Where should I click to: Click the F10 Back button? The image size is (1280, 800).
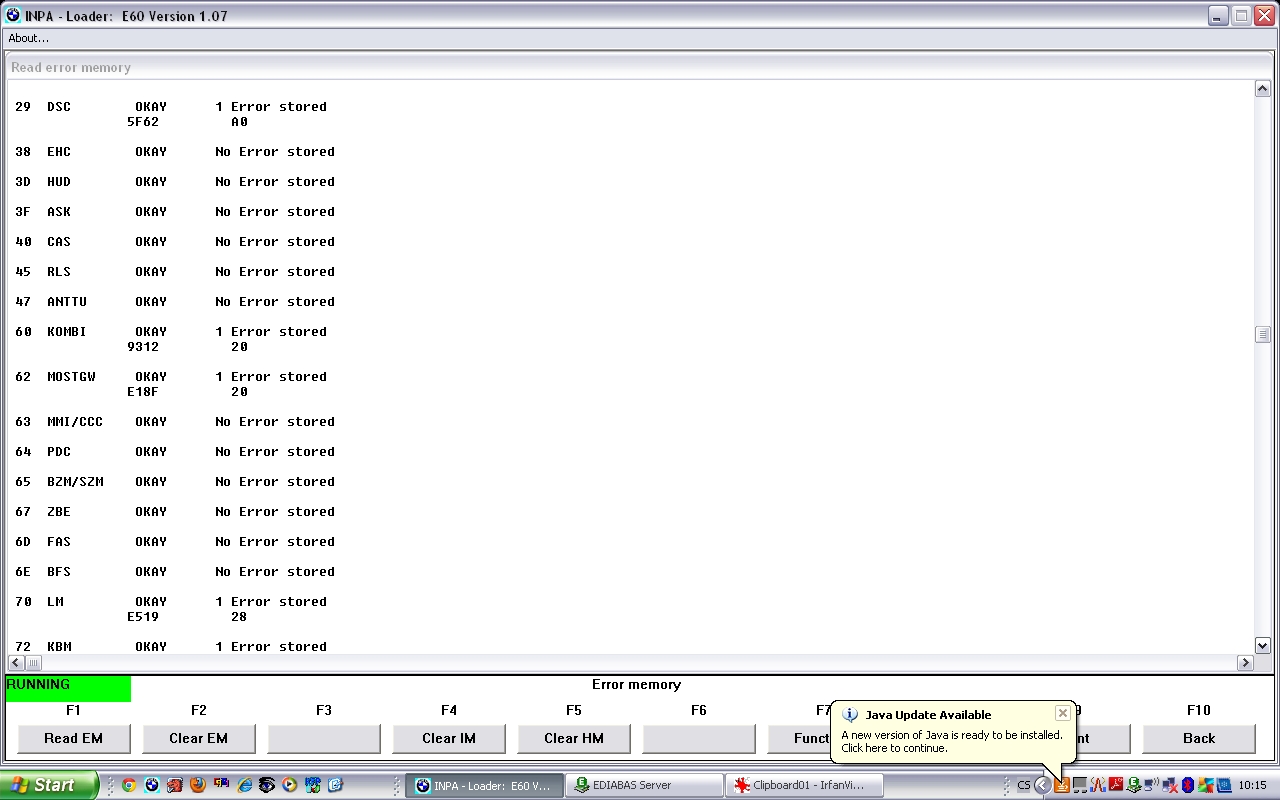1198,738
